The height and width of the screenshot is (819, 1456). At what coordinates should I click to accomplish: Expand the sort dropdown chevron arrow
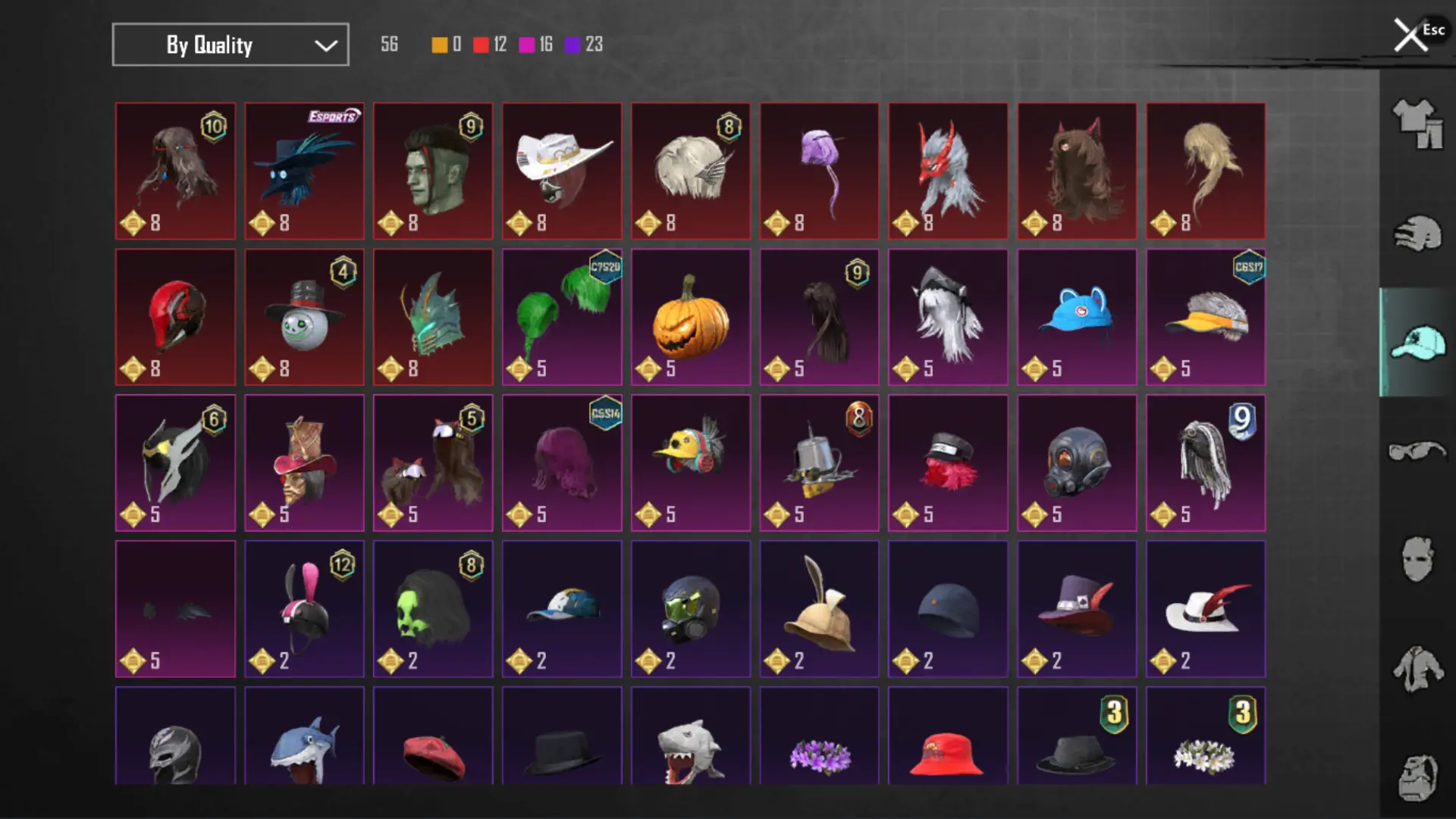tap(326, 45)
